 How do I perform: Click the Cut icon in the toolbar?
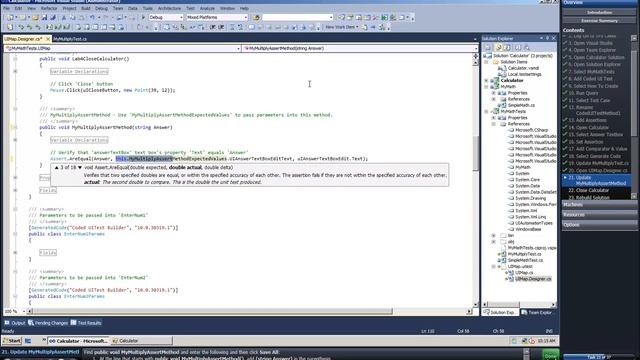coord(64,18)
